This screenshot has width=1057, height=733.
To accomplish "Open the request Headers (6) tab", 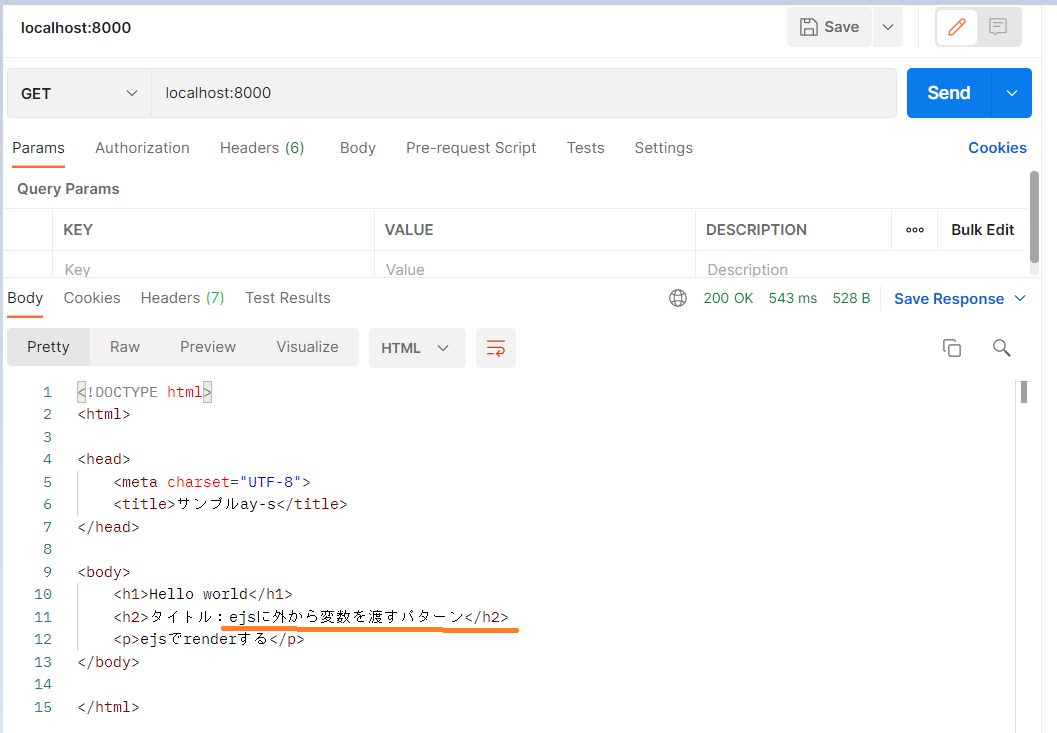I will point(262,148).
